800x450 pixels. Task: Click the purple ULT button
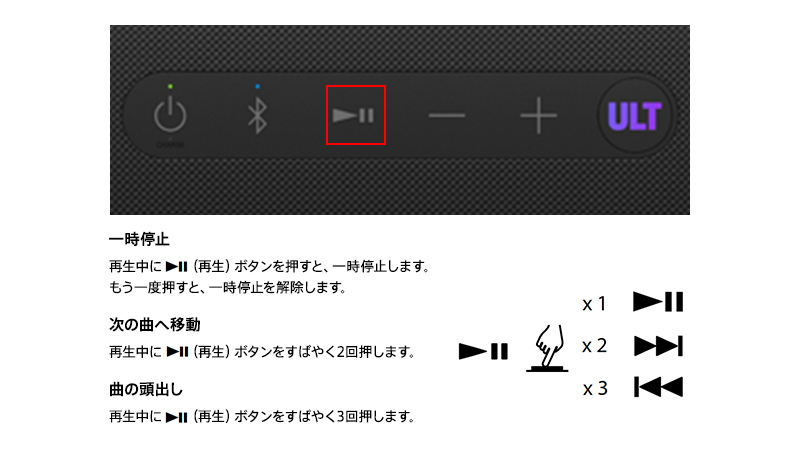[x=635, y=116]
